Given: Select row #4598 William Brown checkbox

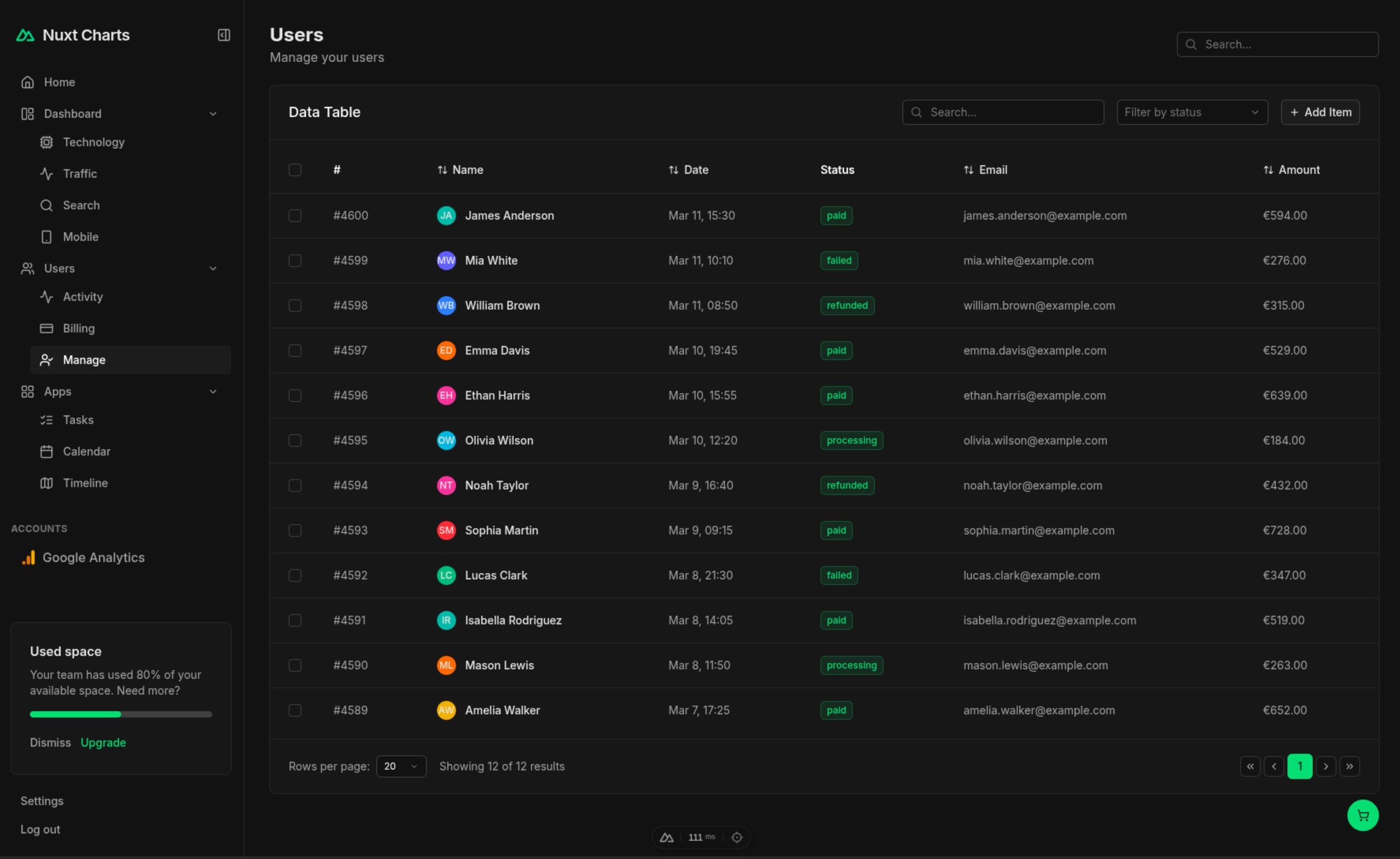Looking at the screenshot, I should click(x=295, y=305).
